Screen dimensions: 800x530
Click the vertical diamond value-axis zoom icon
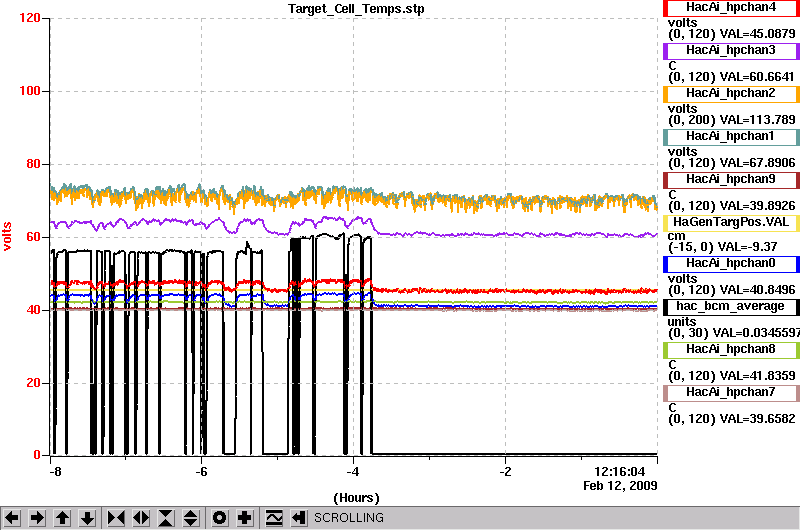(190, 518)
